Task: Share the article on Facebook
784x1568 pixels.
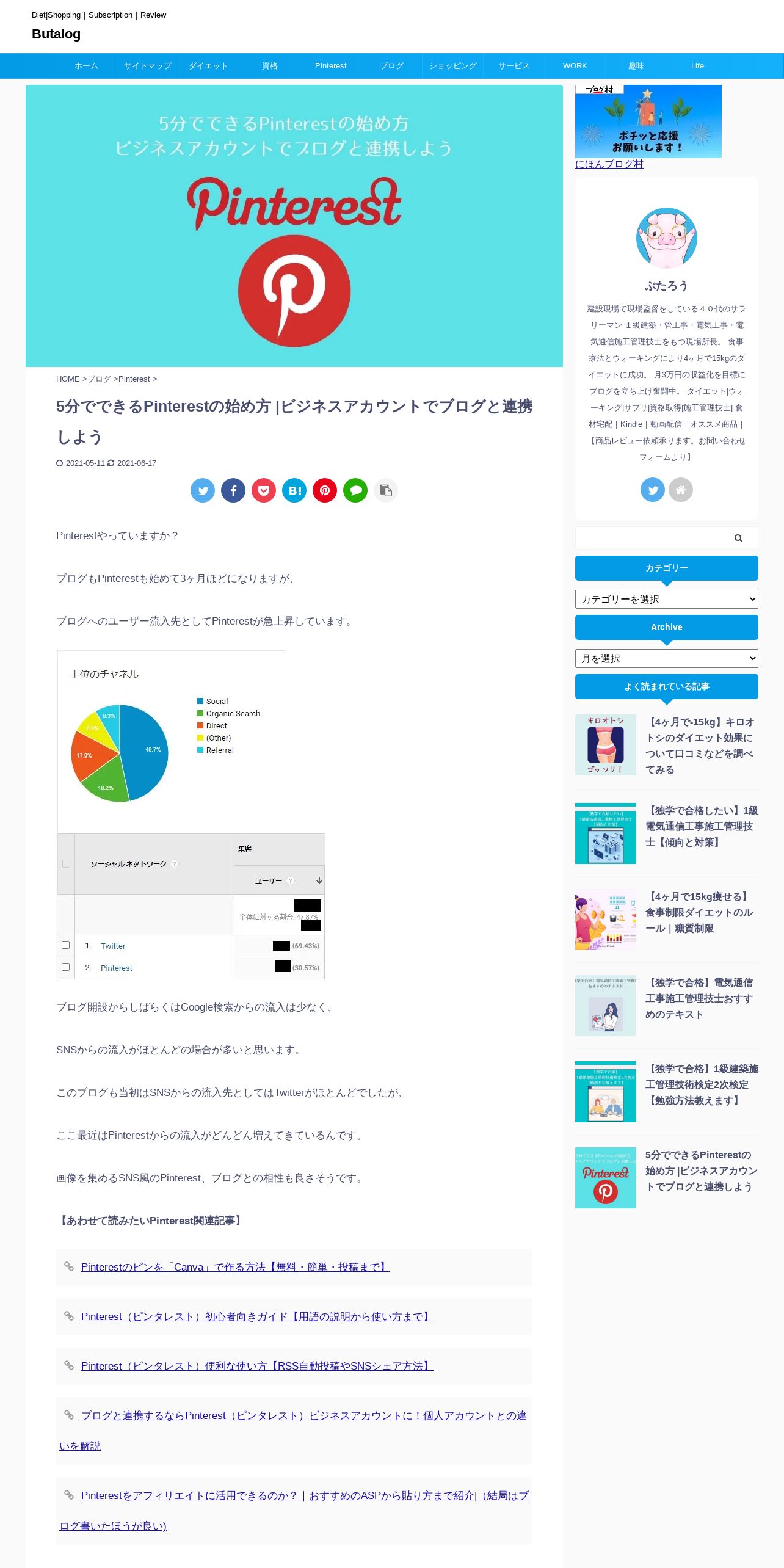Action: pos(233,490)
